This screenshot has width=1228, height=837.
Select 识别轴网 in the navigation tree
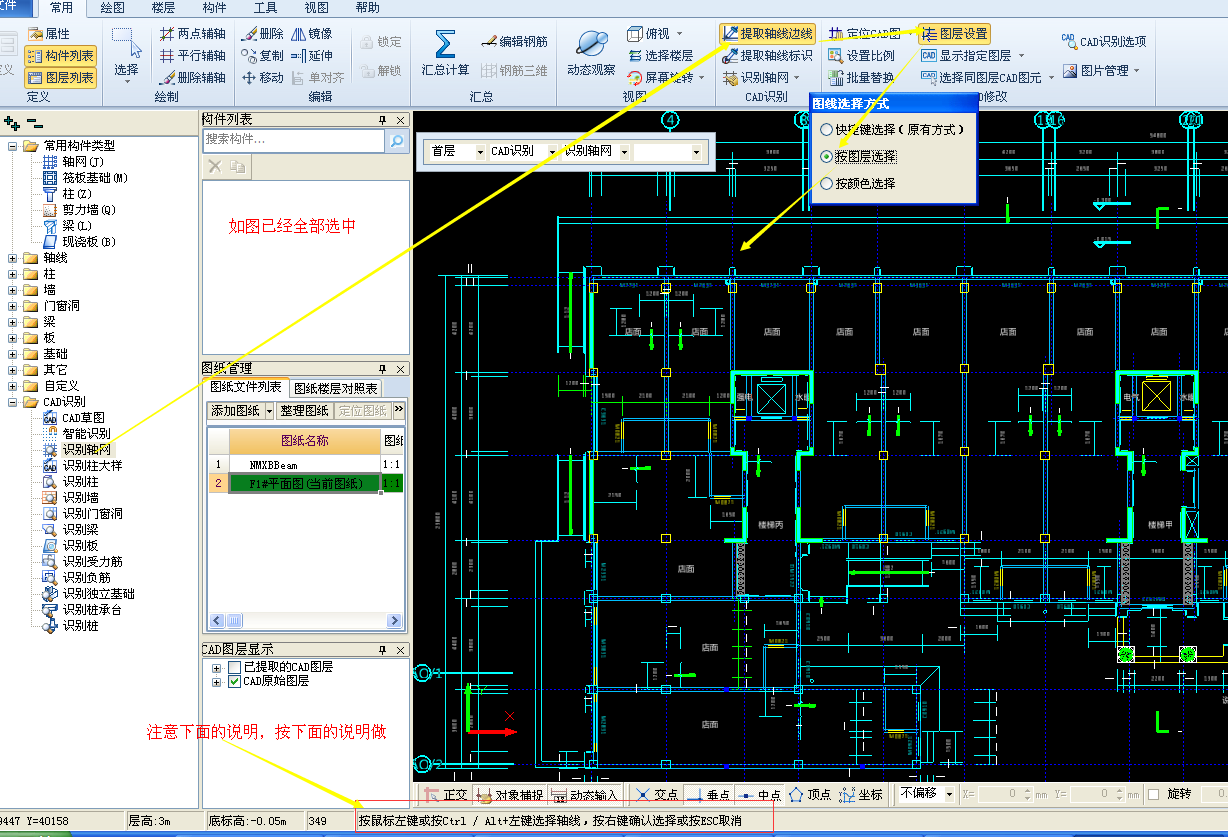pyautogui.click(x=86, y=449)
